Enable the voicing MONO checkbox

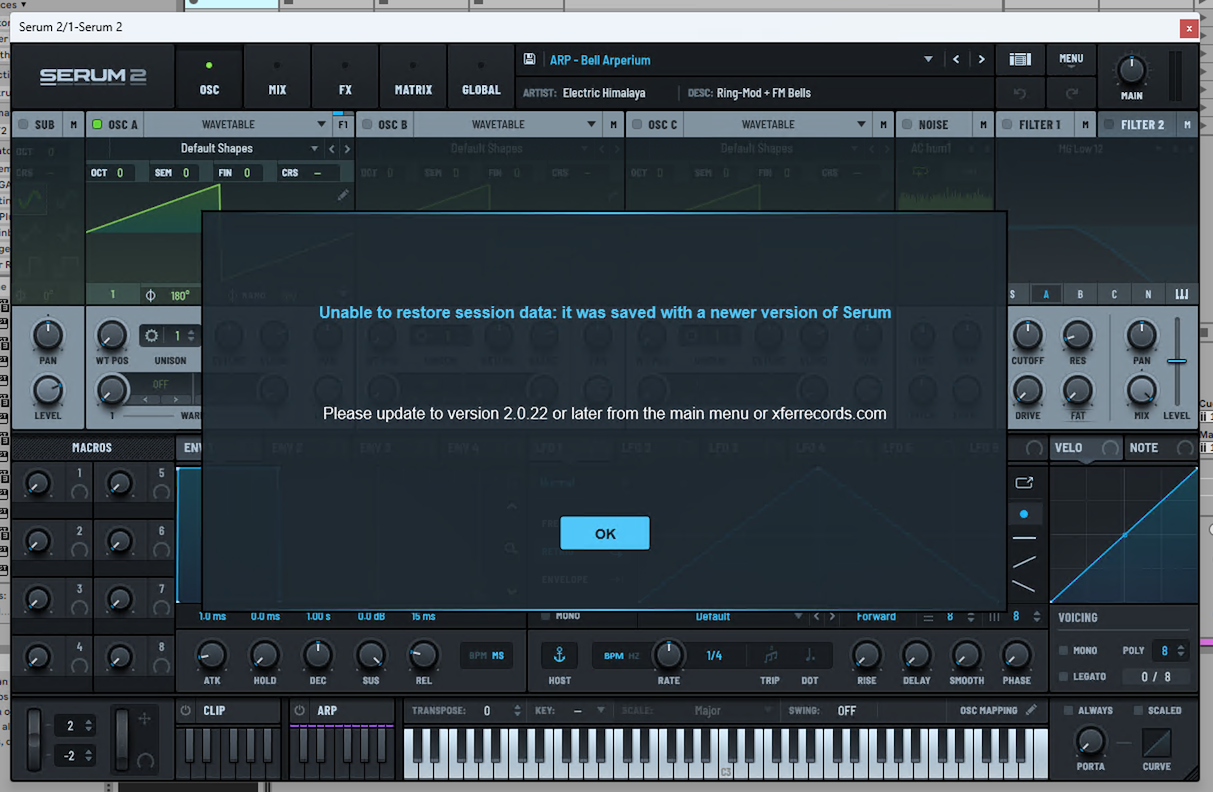click(1064, 651)
